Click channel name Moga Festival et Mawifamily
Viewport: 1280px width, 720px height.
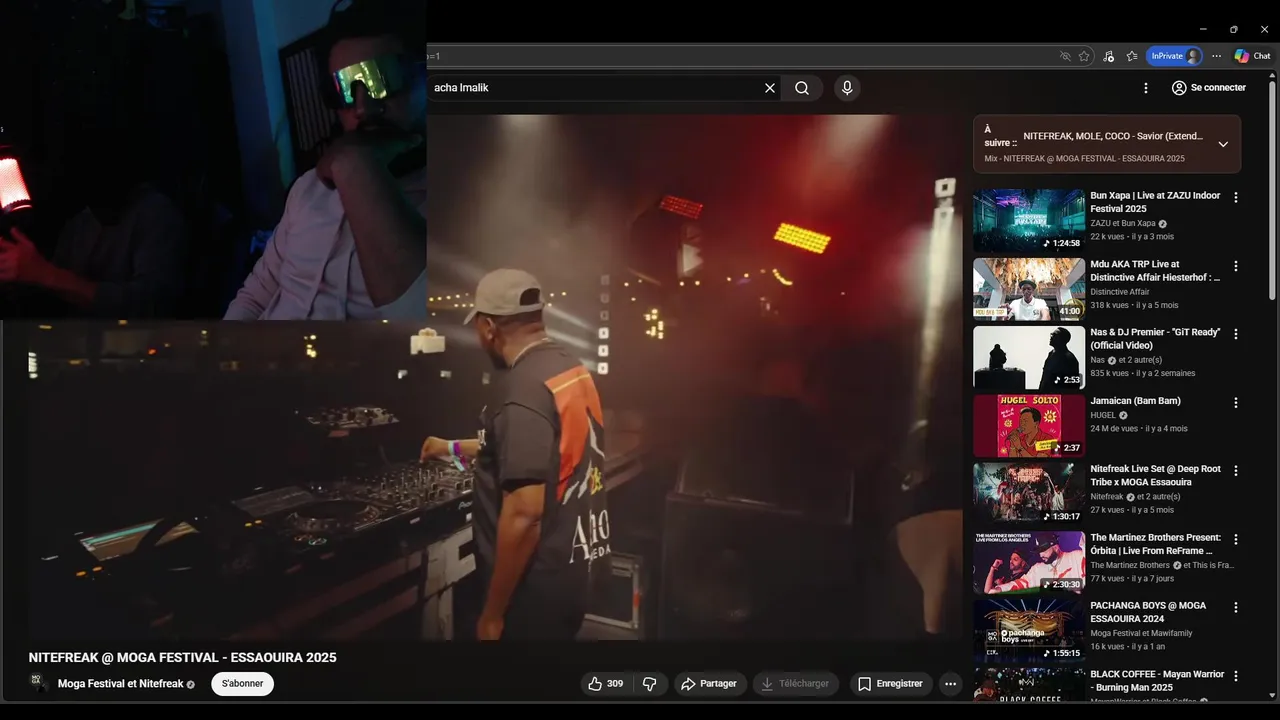[x=1141, y=633]
